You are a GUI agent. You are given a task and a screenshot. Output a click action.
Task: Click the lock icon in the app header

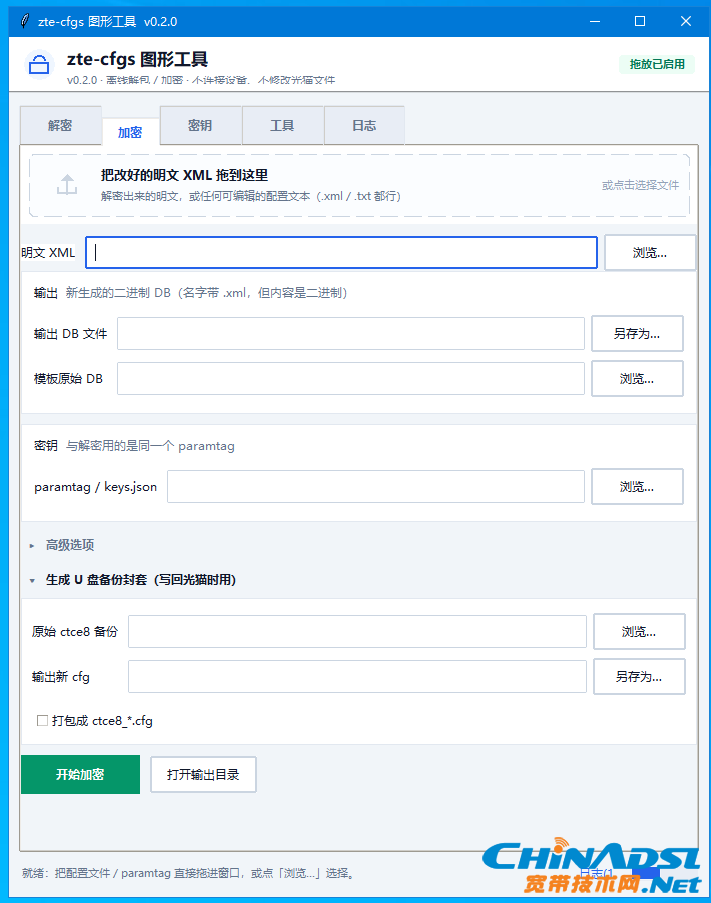39,64
